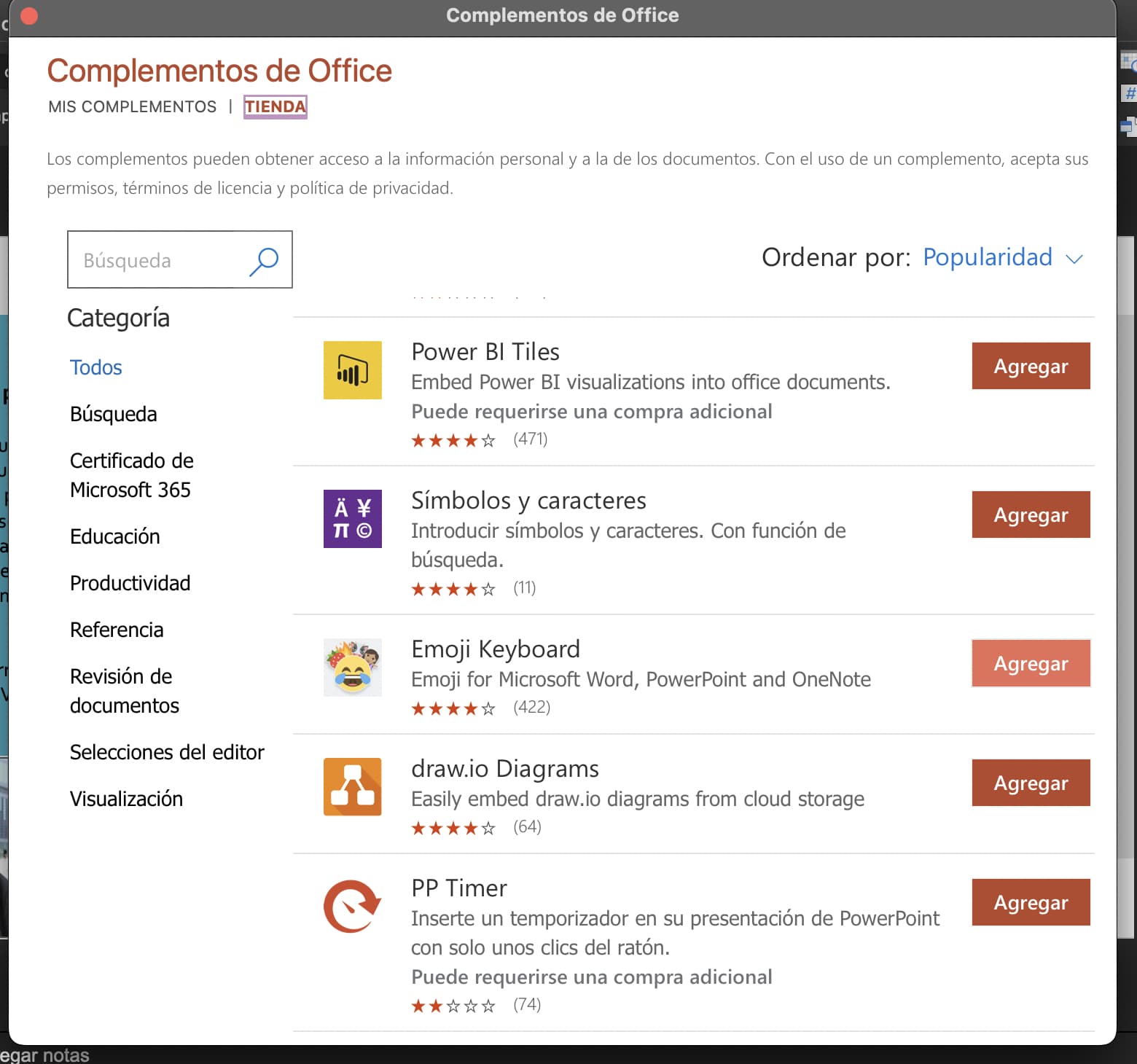The height and width of the screenshot is (1064, 1137).
Task: Click the Búsqueda search field
Action: [x=153, y=259]
